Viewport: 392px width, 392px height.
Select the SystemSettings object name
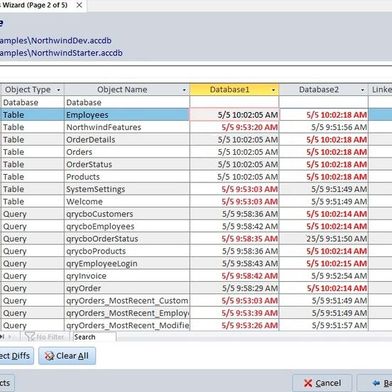(x=96, y=189)
